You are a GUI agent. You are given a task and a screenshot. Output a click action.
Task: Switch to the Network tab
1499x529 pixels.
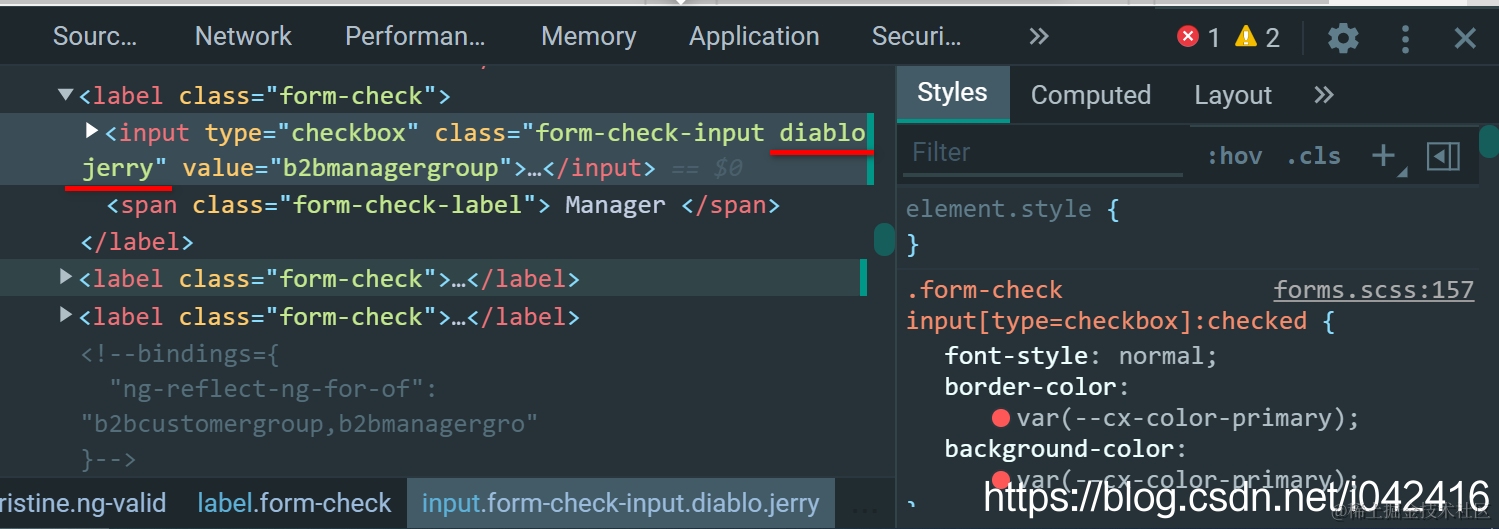243,37
